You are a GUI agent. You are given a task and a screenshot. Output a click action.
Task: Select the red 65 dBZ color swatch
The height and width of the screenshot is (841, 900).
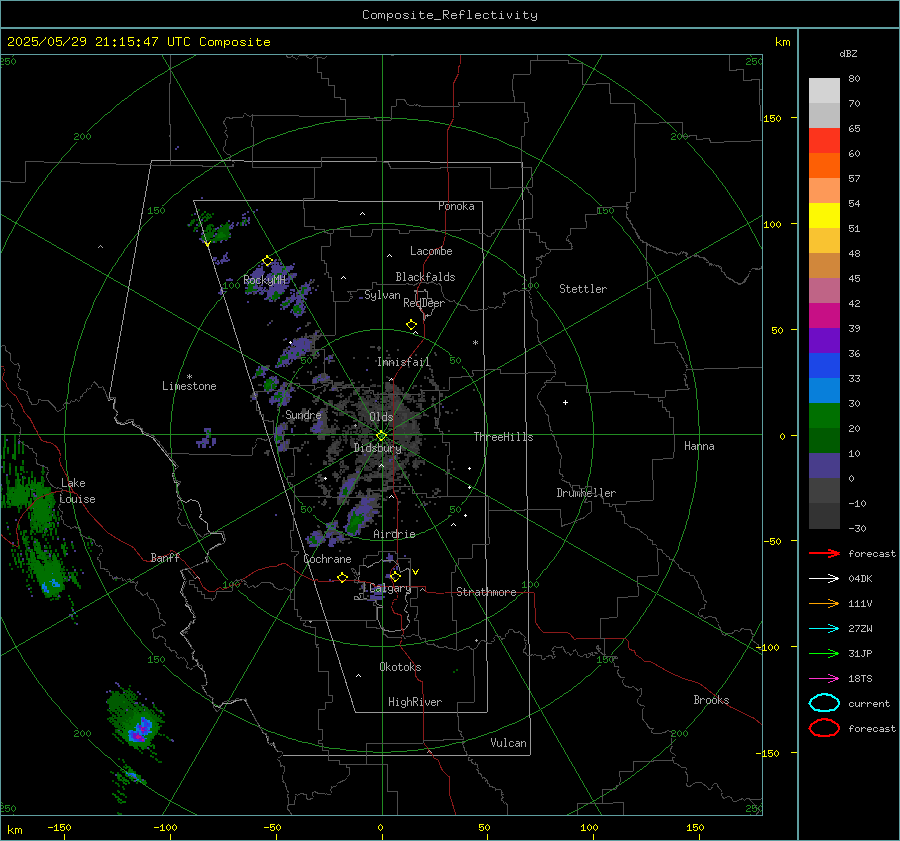(x=824, y=141)
